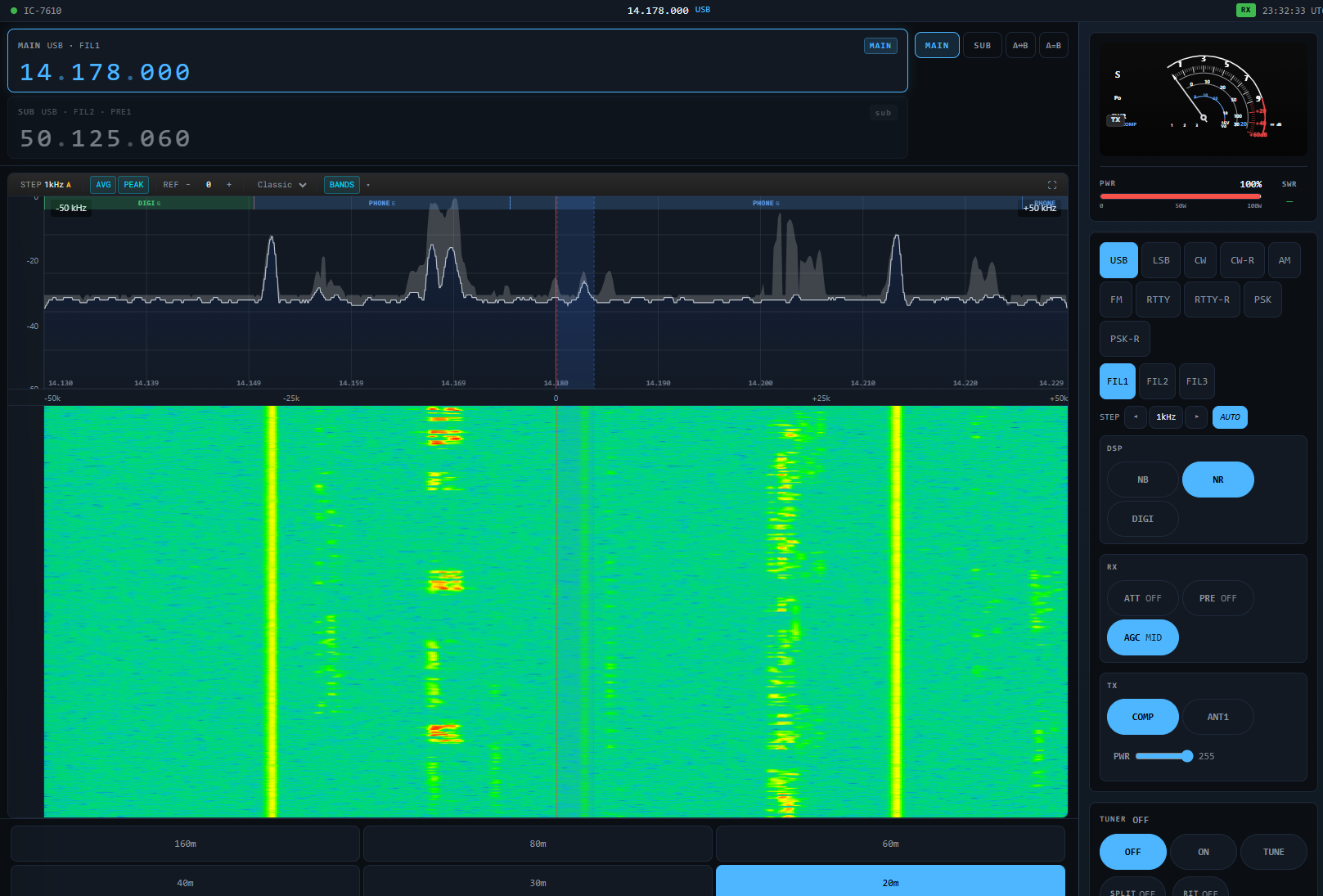Decrease REF level with minus button
Viewport: 1323px width, 896px height.
[x=188, y=185]
